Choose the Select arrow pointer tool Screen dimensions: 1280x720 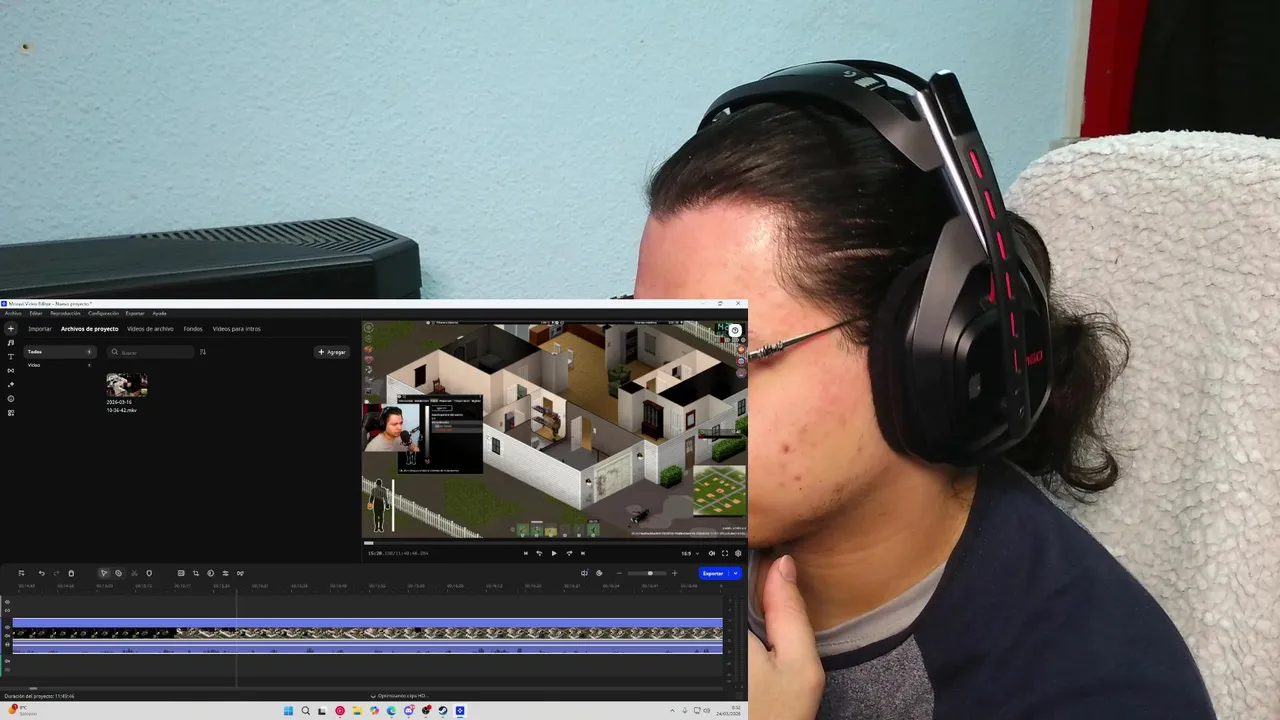pyautogui.click(x=104, y=573)
